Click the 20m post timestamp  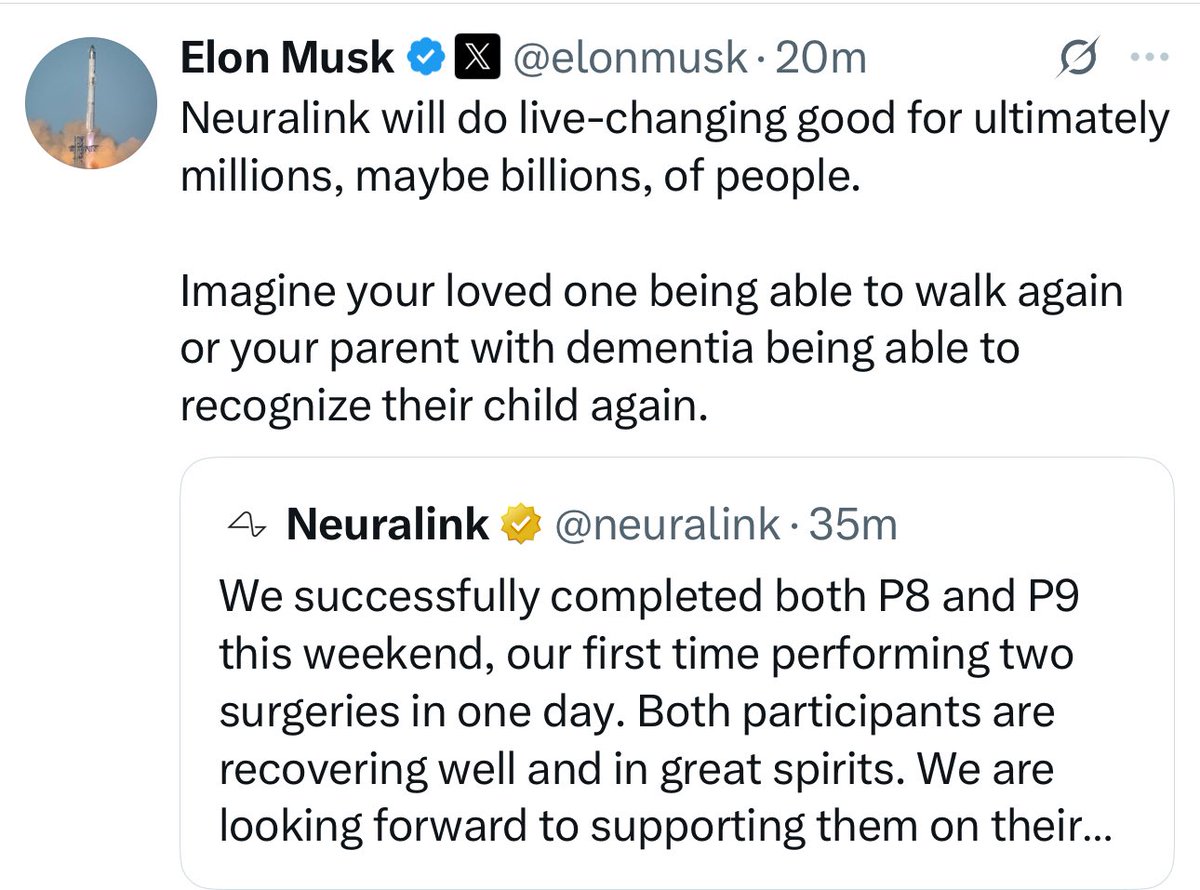821,59
